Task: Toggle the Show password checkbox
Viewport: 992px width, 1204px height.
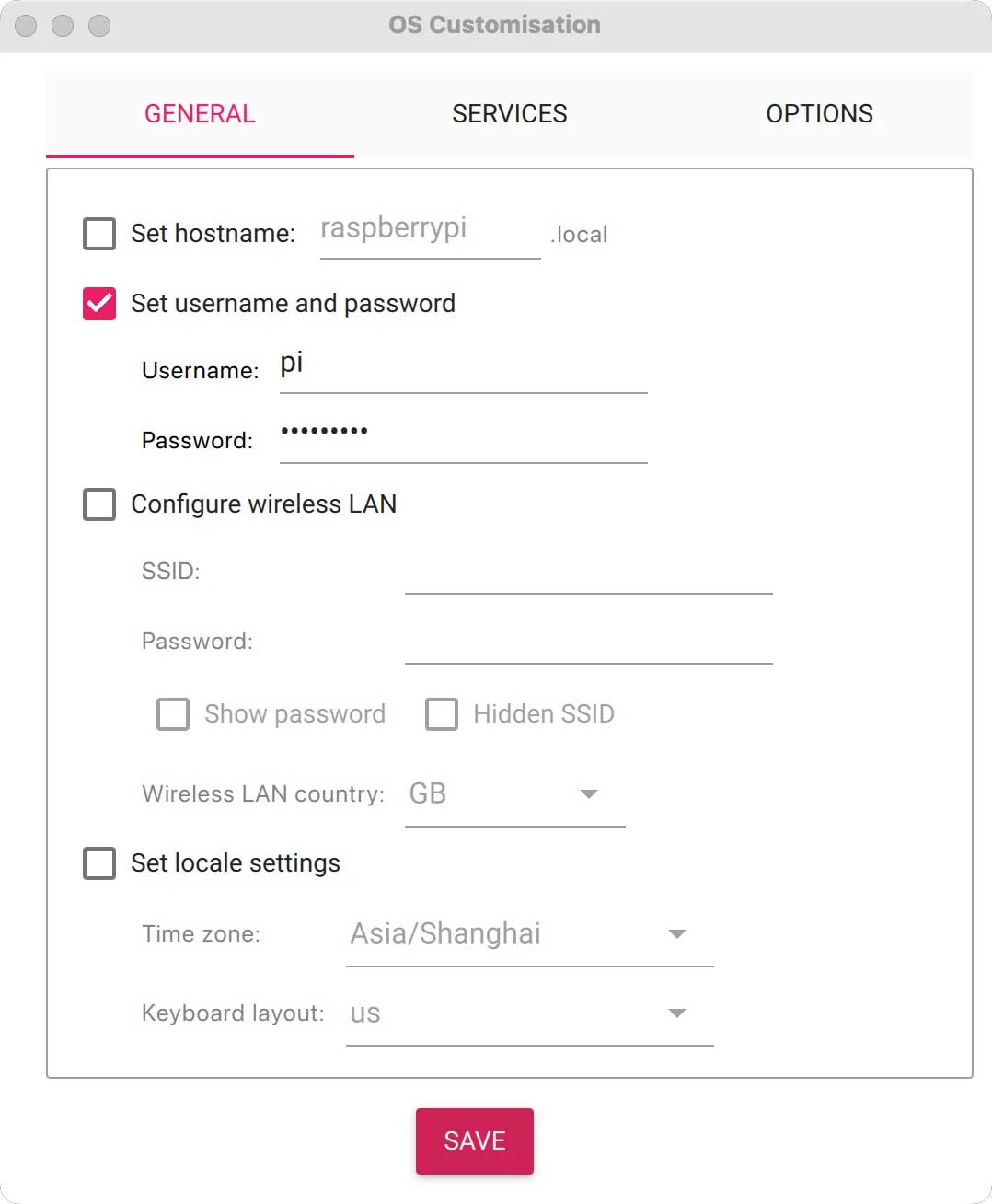Action: [173, 714]
